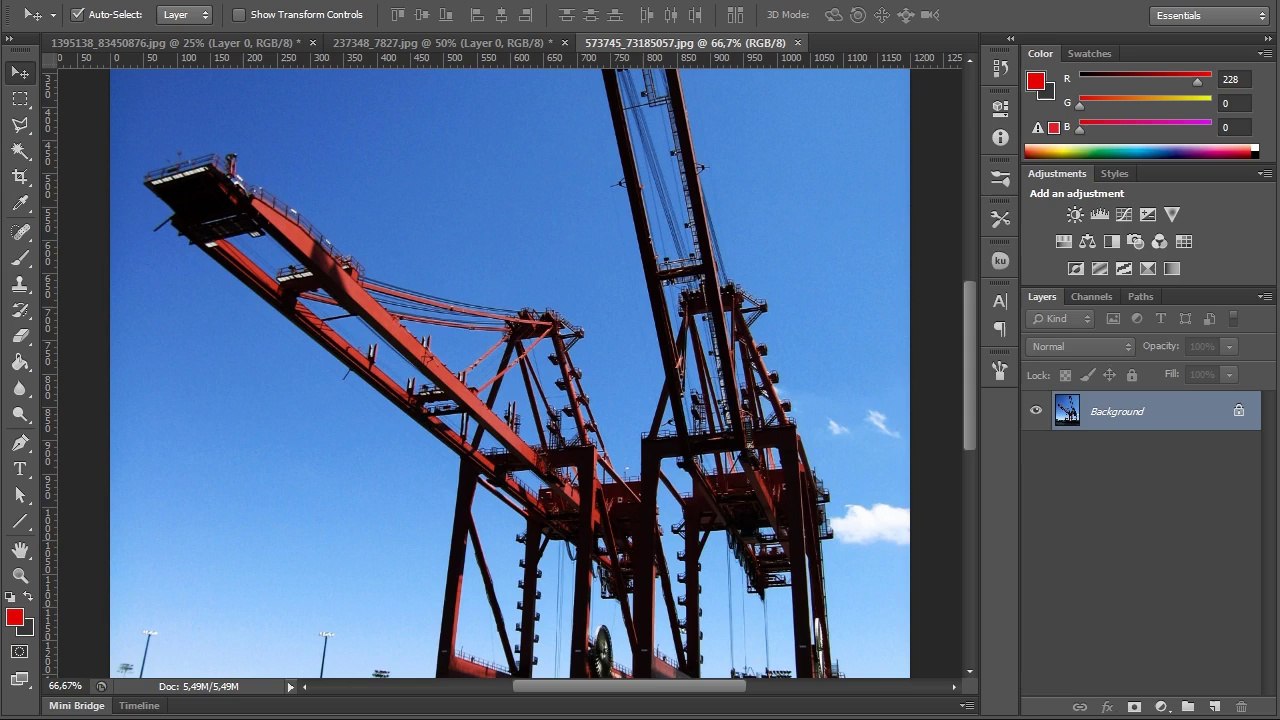Viewport: 1280px width, 720px height.
Task: Open the Normal blend mode dropdown
Action: click(x=1080, y=347)
